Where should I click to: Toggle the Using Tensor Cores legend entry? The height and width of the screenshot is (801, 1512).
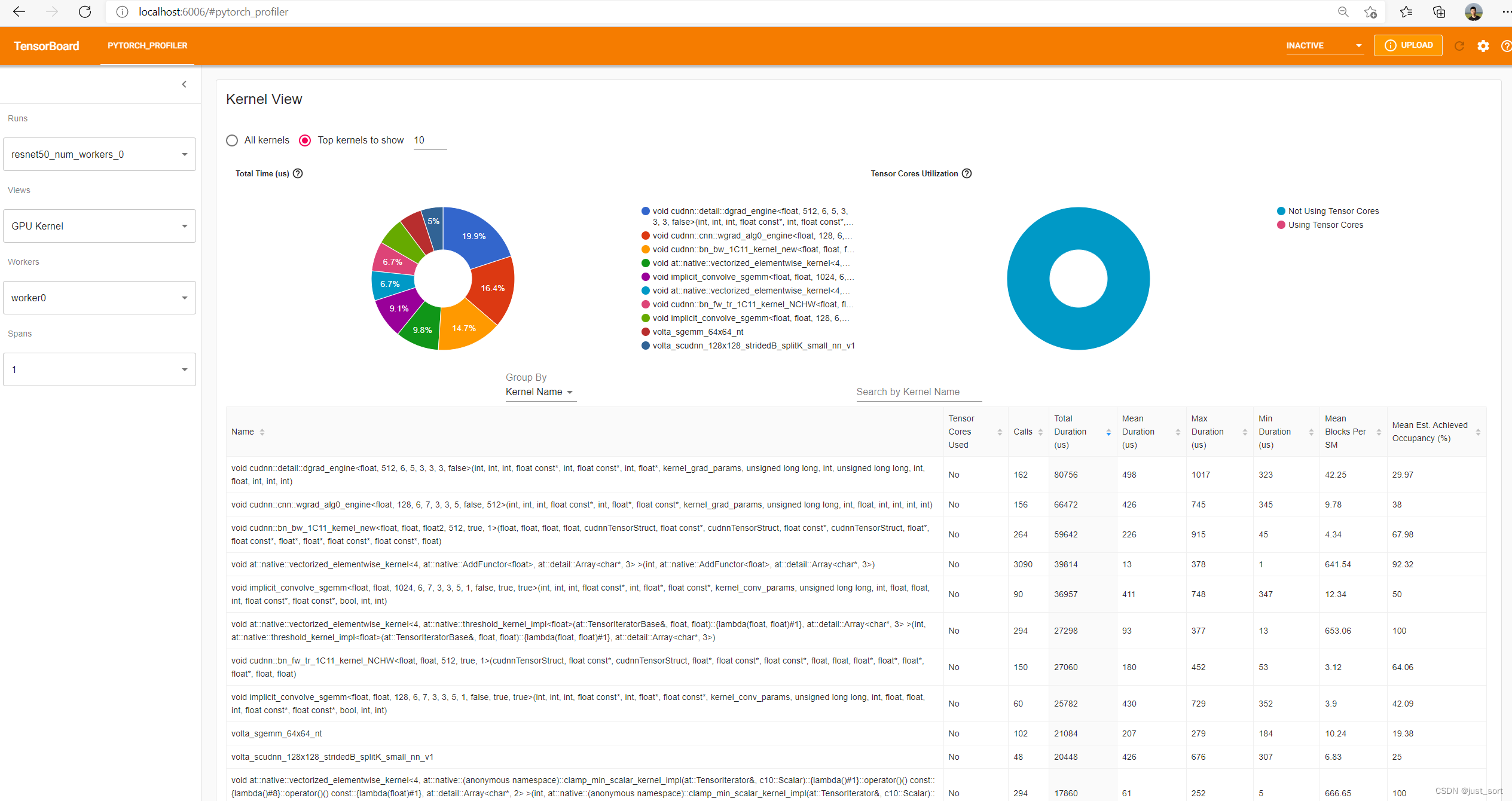coord(1325,225)
